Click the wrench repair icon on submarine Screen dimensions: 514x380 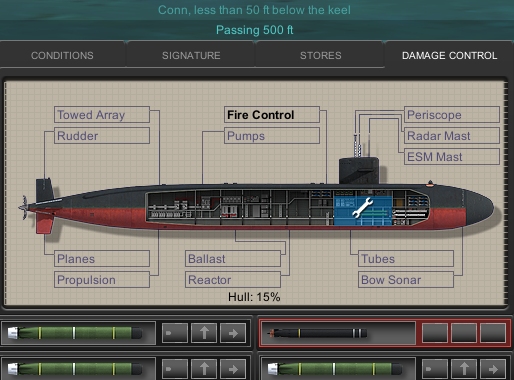[x=362, y=207]
